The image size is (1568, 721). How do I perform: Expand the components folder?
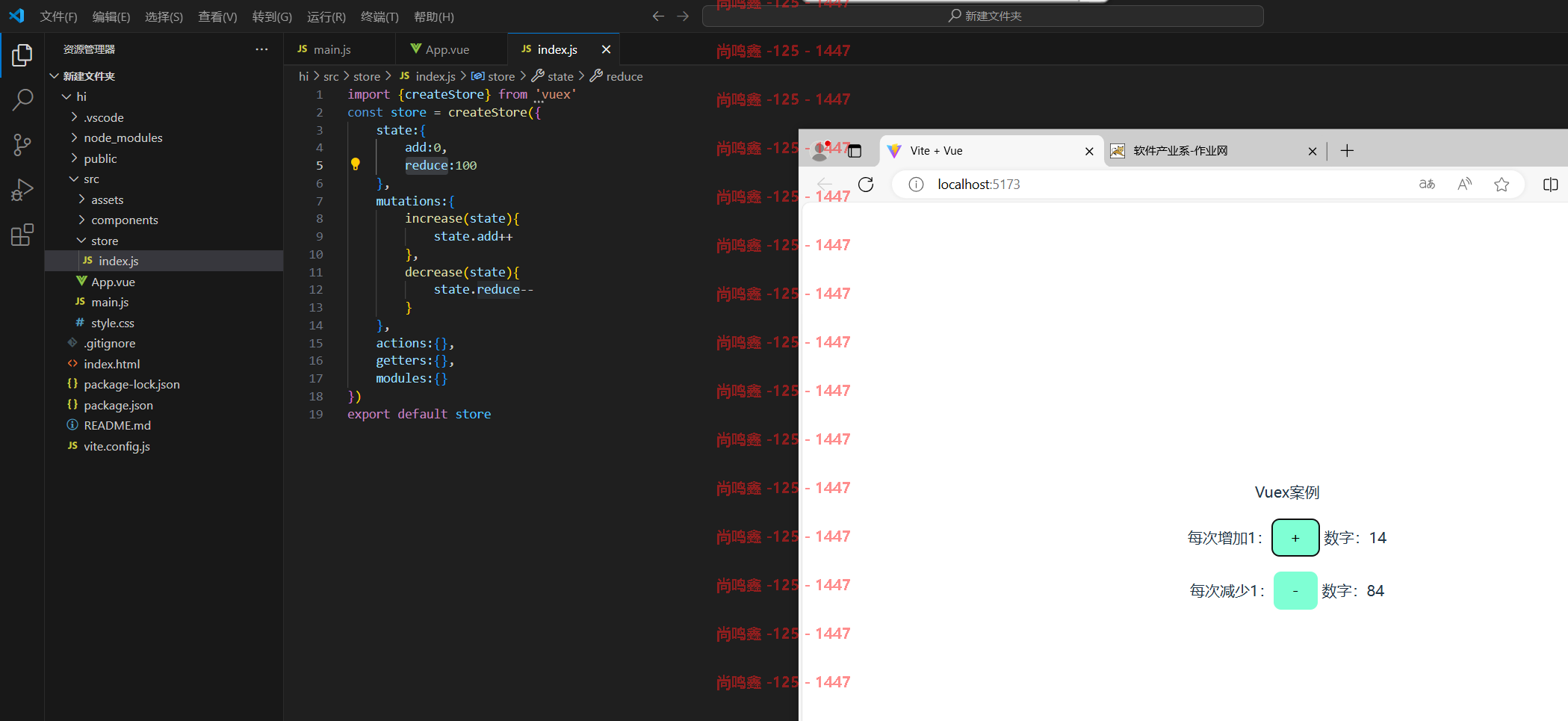click(x=81, y=220)
